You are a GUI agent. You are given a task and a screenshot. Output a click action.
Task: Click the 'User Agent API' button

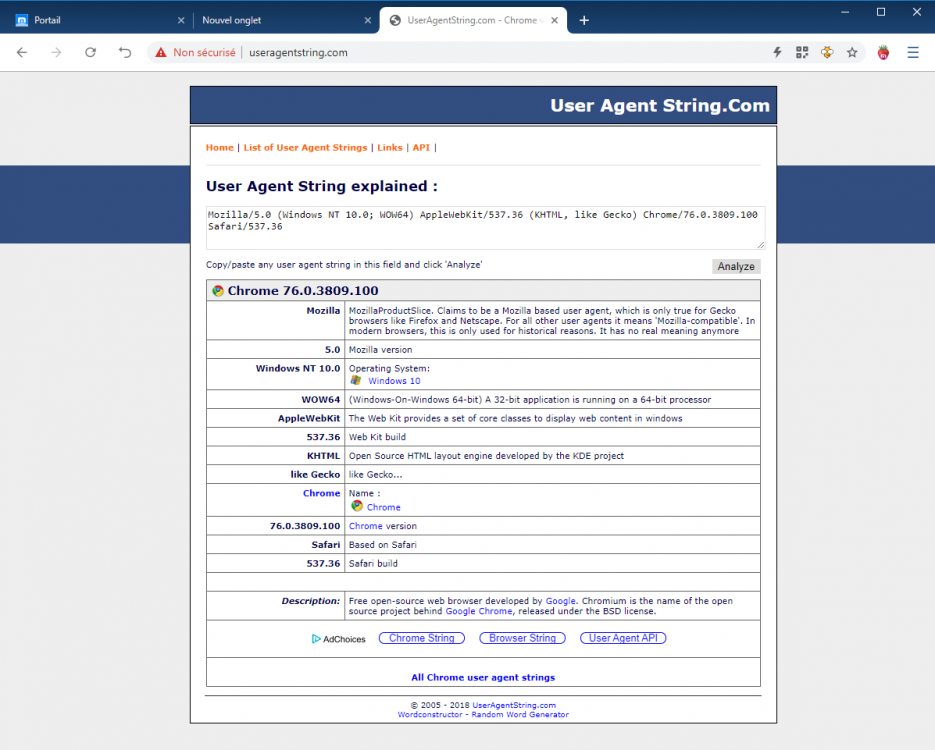point(622,637)
